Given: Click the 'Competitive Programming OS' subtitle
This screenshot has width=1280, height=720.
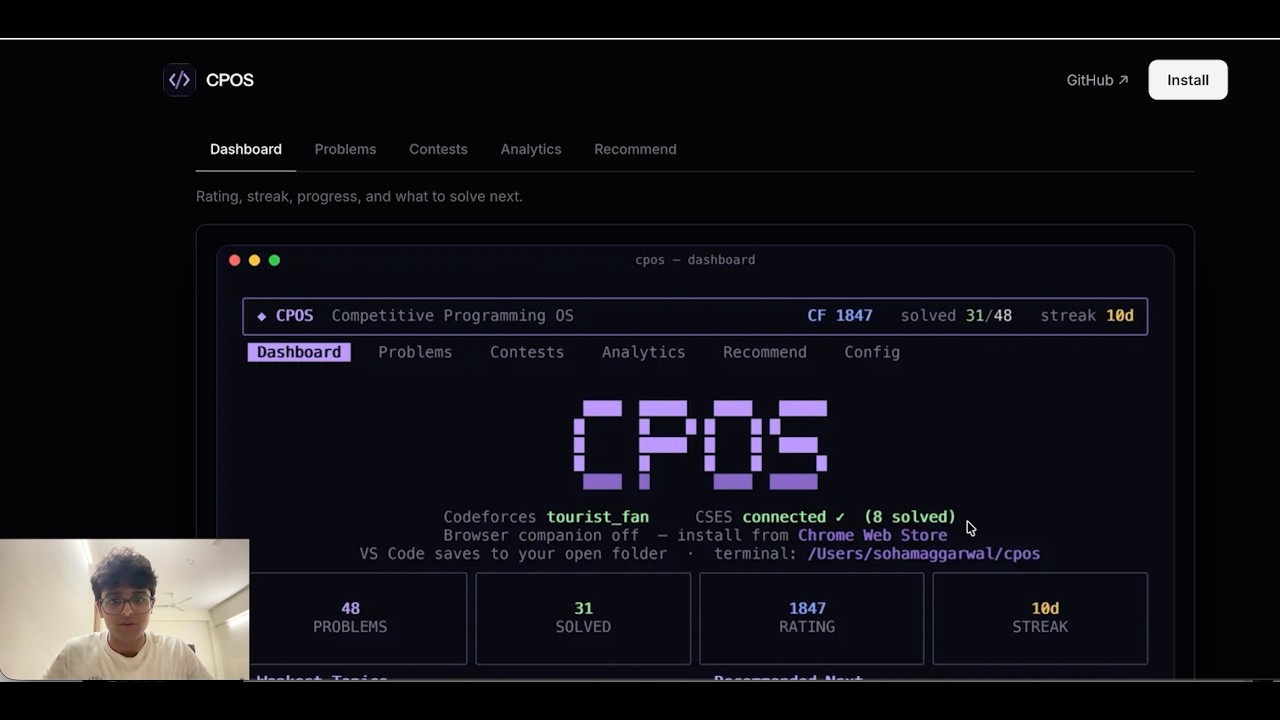Looking at the screenshot, I should tap(453, 316).
